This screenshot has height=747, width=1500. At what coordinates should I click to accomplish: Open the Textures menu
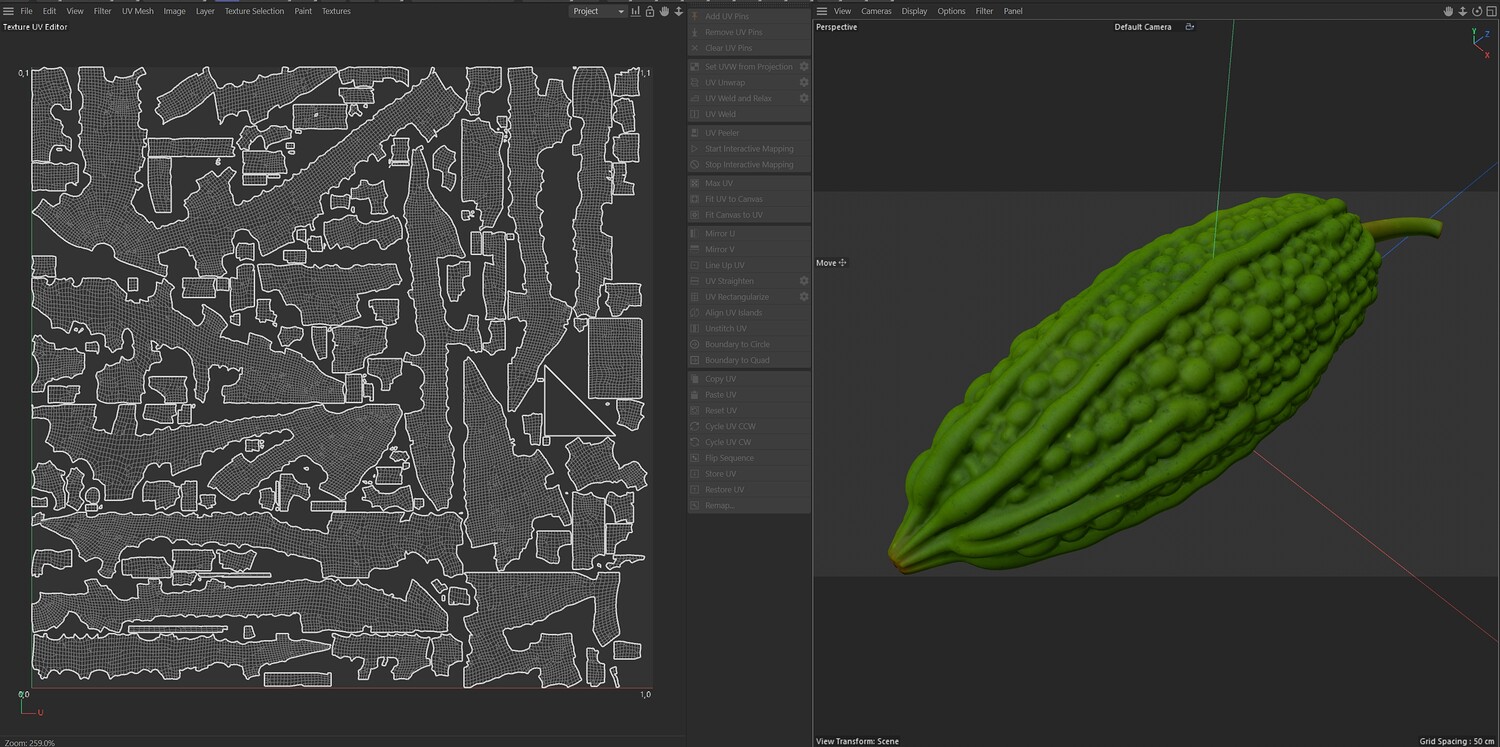[336, 11]
